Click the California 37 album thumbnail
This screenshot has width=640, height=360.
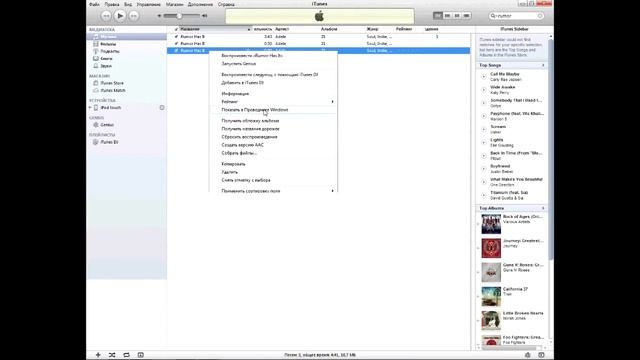(491, 297)
